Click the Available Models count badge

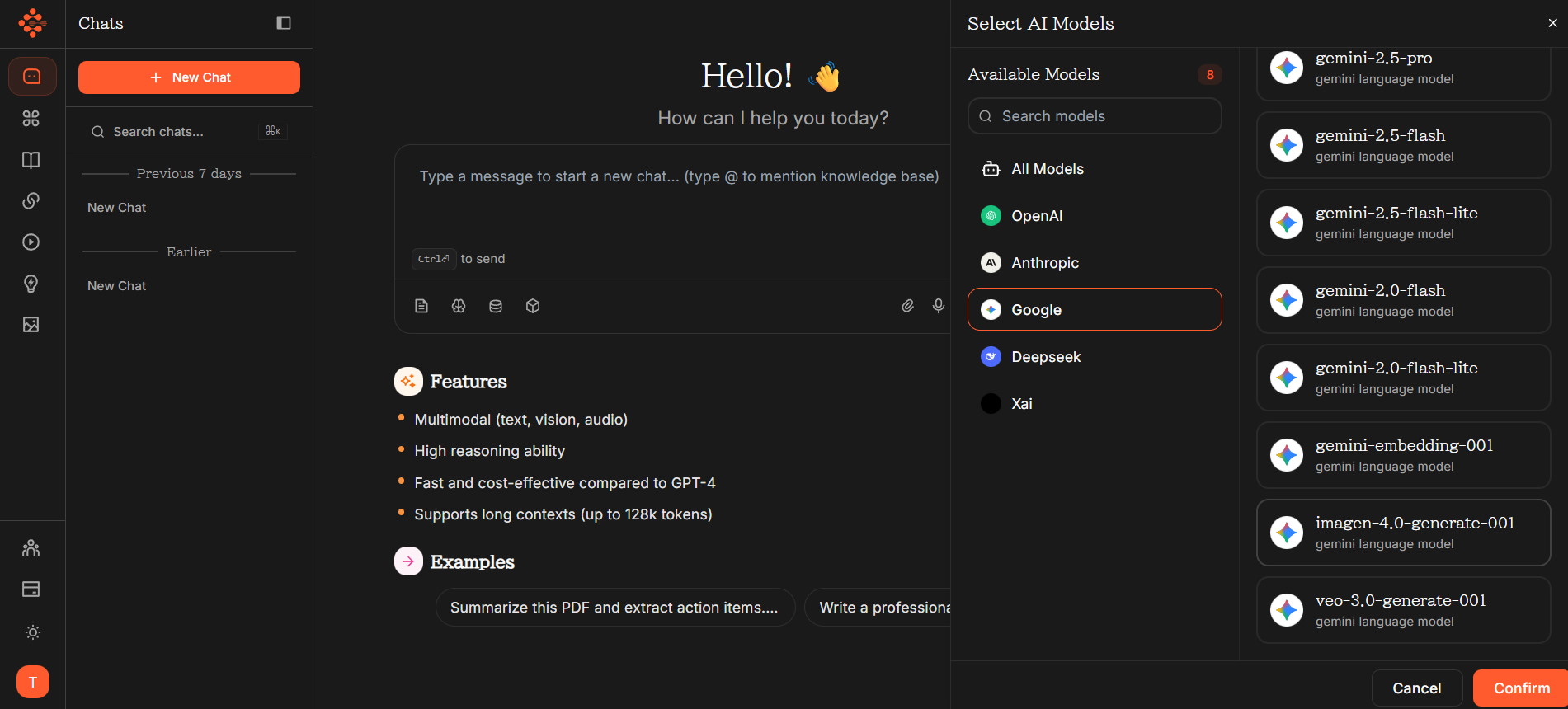tap(1210, 75)
